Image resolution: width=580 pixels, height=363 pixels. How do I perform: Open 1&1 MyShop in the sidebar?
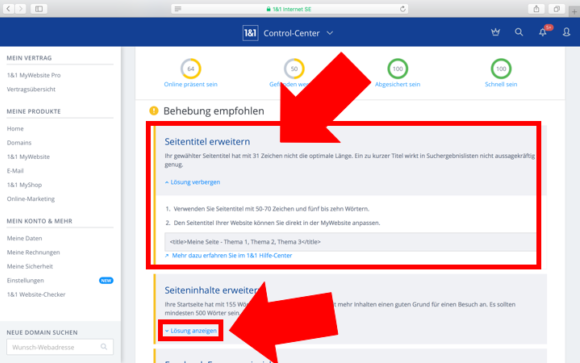point(24,185)
